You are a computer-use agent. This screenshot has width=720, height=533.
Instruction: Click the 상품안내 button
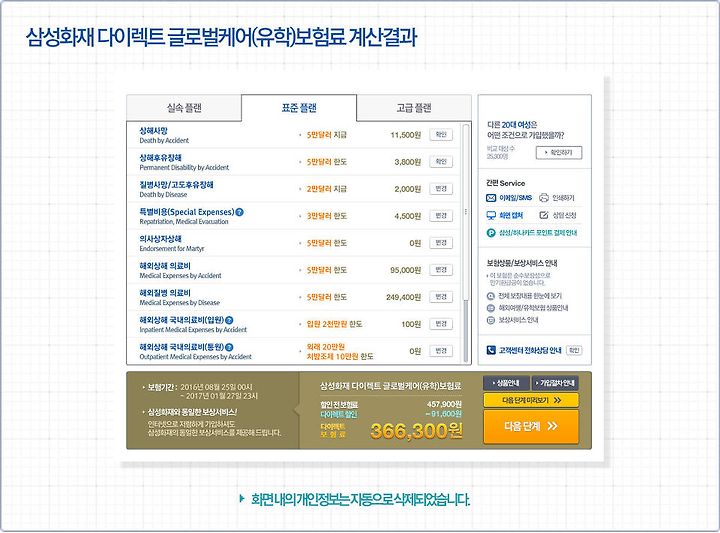pos(506,383)
